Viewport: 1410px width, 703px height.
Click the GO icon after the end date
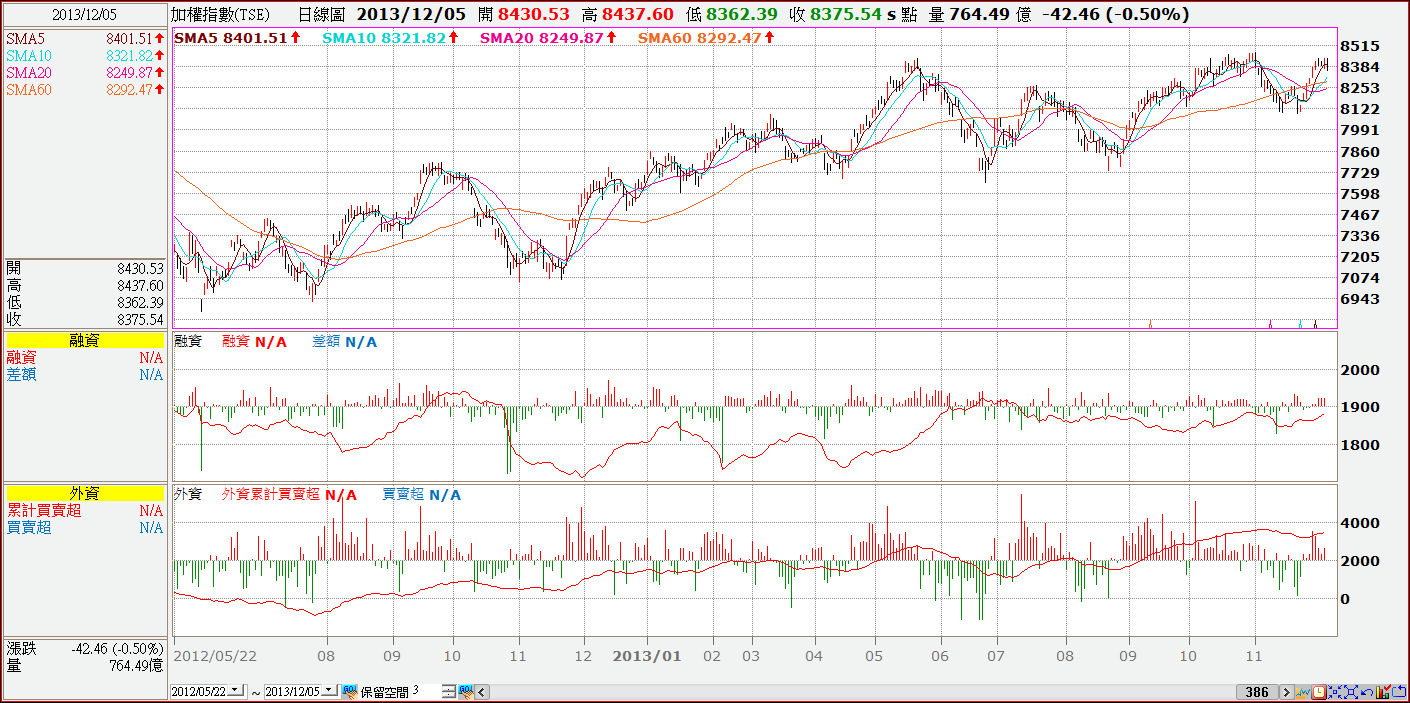(350, 691)
